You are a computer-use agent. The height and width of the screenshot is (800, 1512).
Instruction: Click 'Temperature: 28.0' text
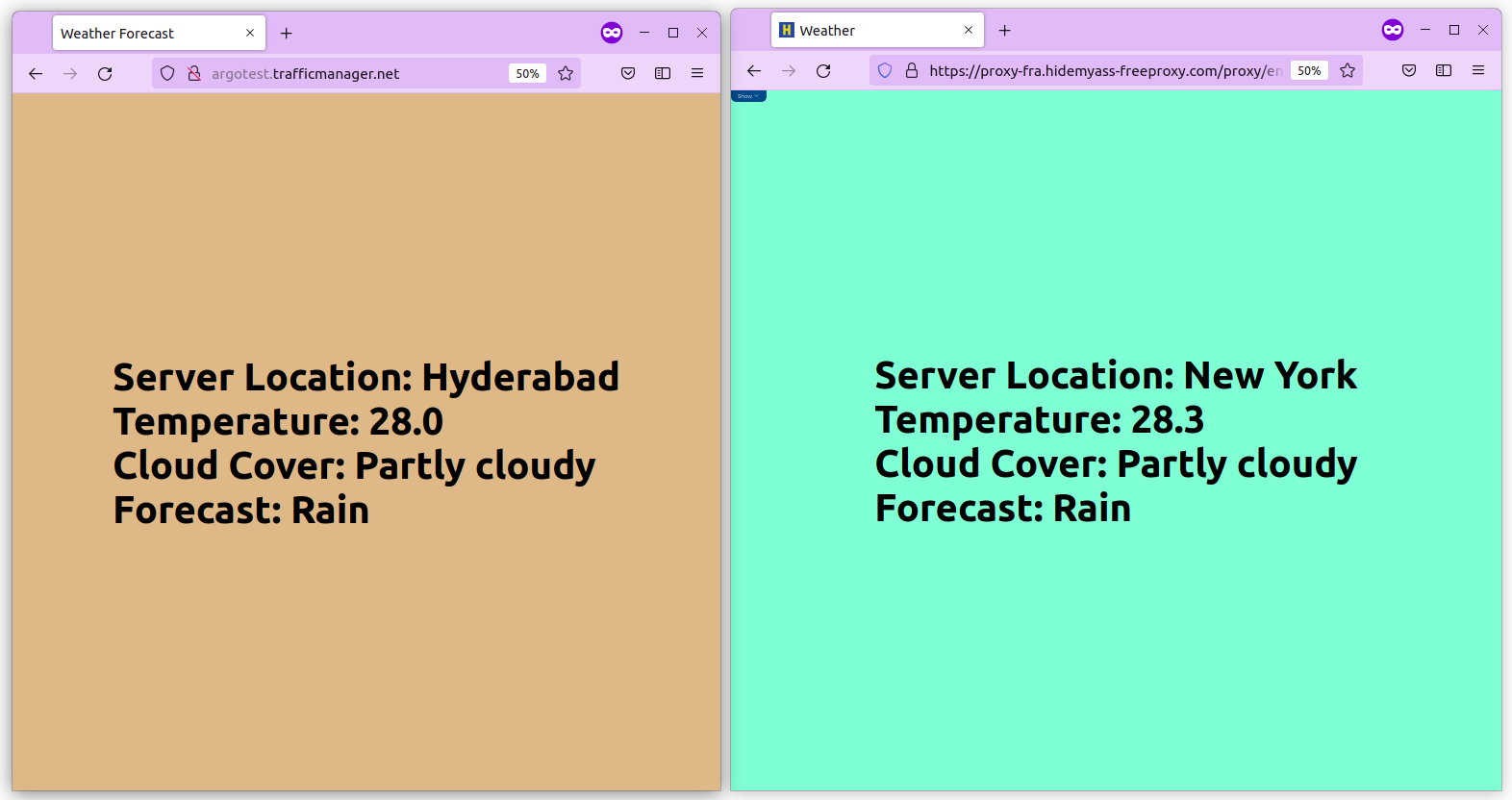coord(279,421)
